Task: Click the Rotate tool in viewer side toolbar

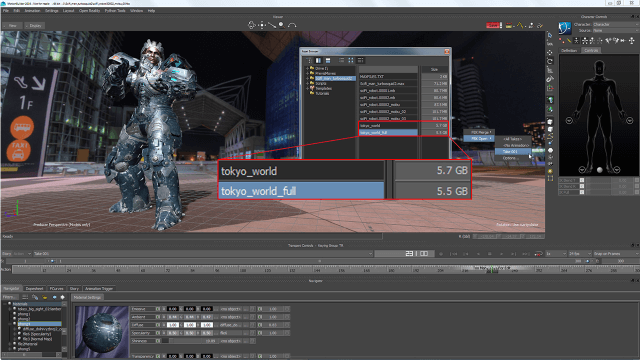Action: click(550, 61)
